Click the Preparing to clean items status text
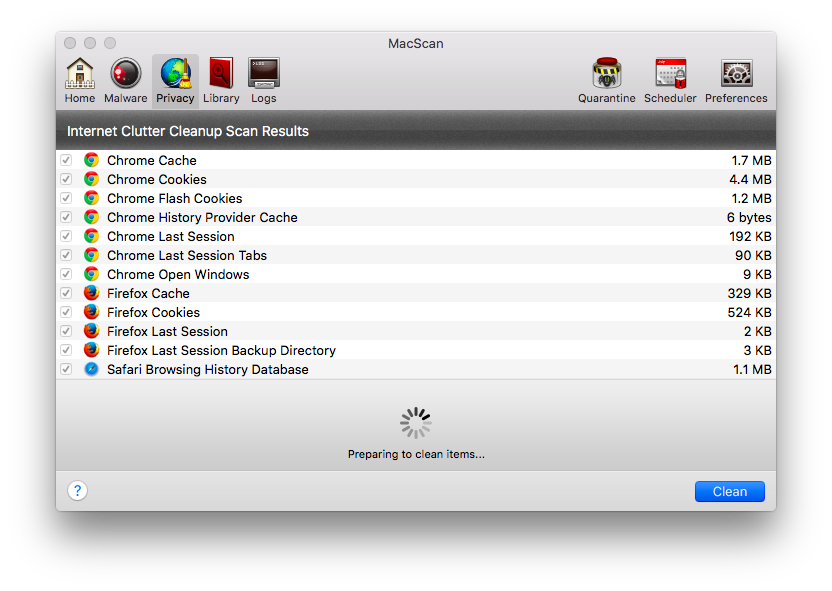 coord(416,454)
